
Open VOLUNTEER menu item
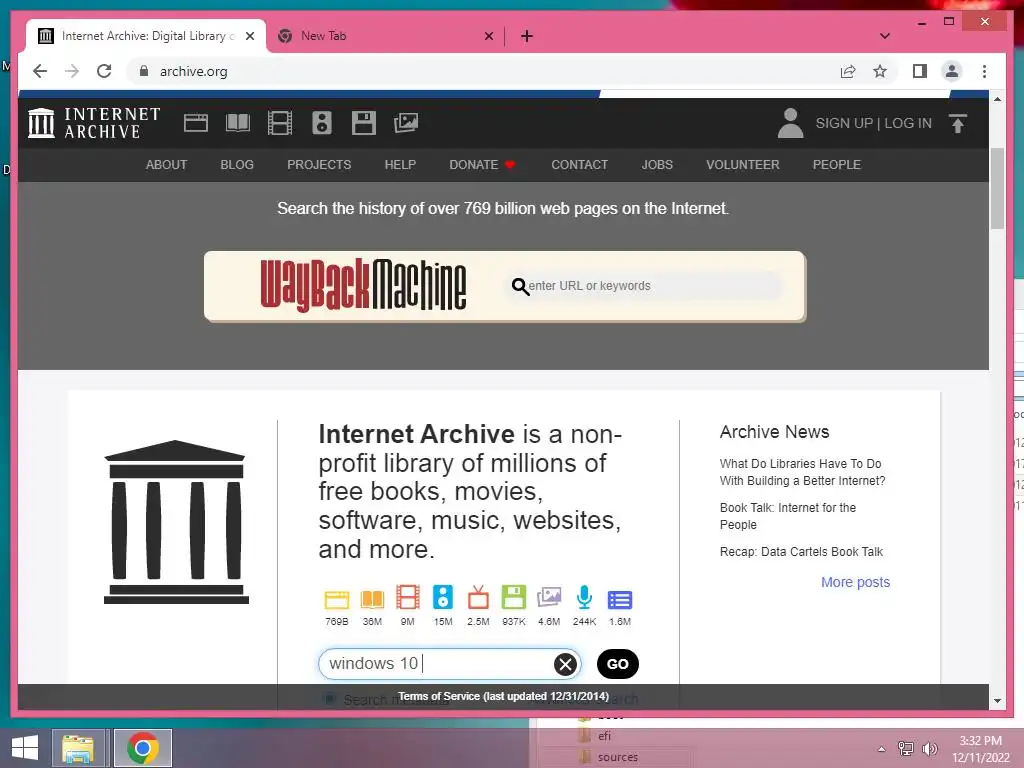tap(743, 165)
